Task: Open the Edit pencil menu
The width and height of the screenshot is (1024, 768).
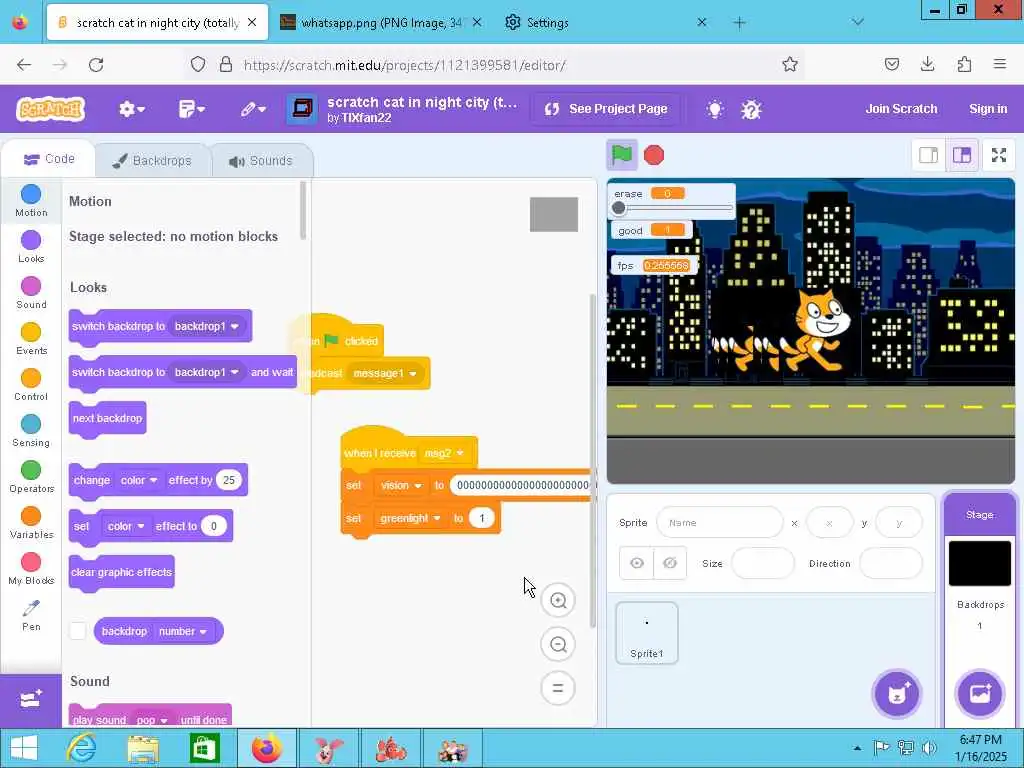Action: [253, 109]
